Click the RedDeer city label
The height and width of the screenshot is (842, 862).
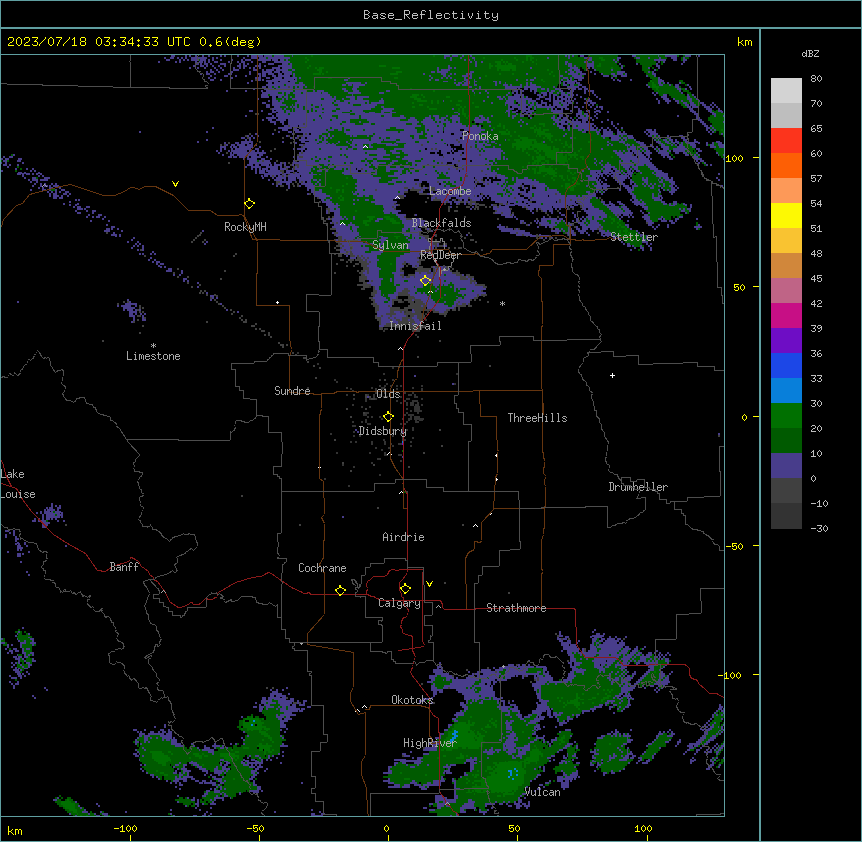tap(440, 255)
